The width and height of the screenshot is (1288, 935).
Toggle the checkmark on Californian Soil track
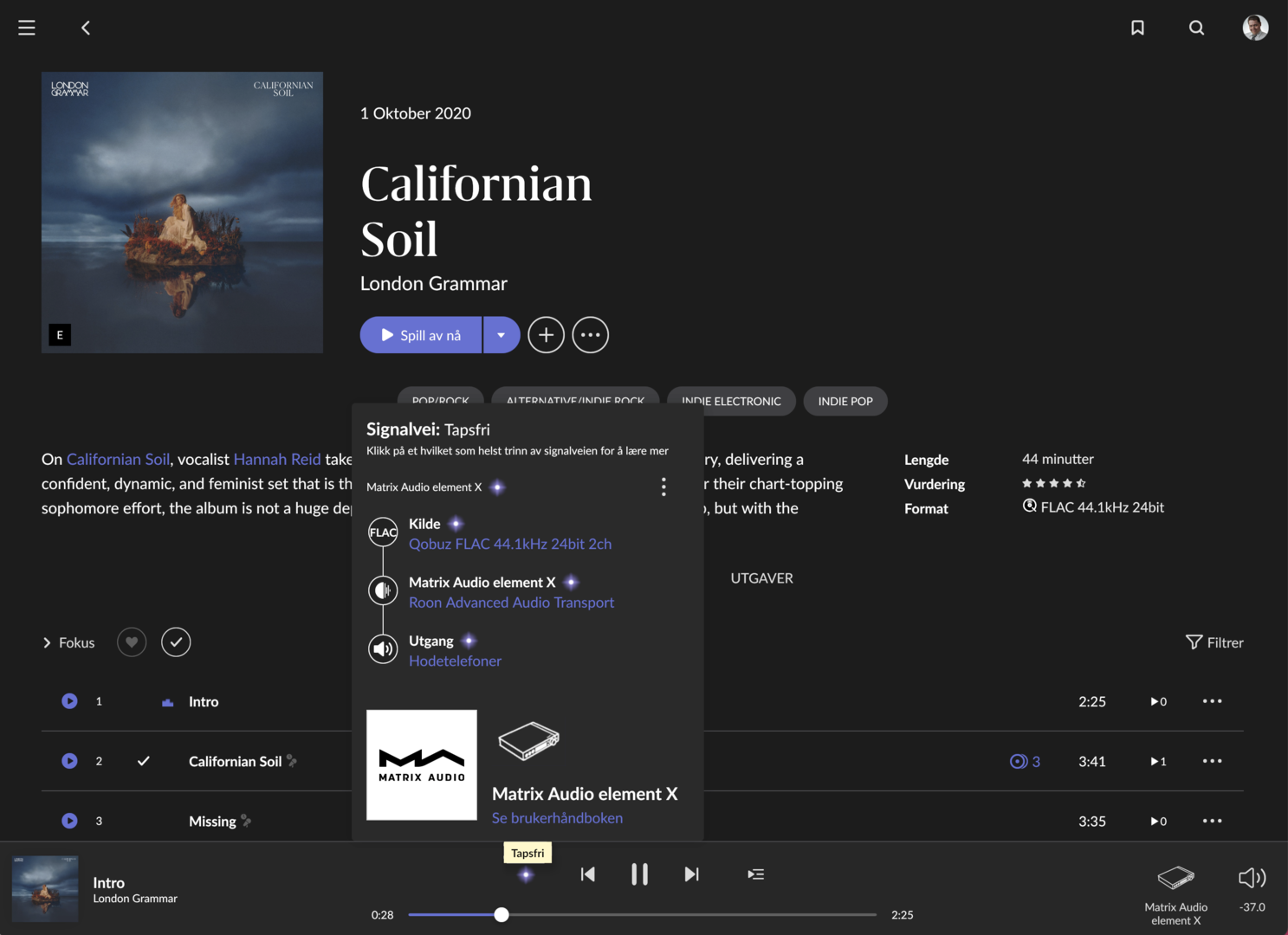click(144, 761)
